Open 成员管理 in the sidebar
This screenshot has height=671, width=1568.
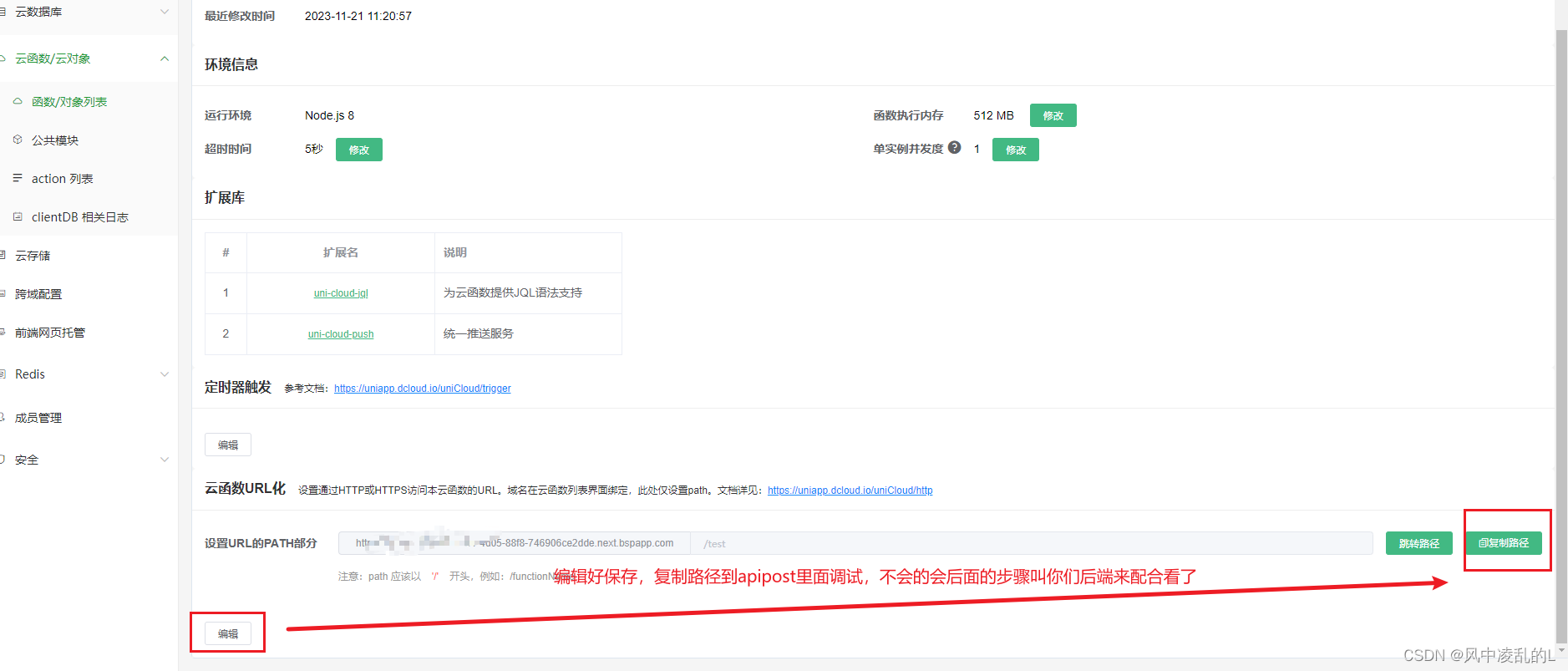38,418
